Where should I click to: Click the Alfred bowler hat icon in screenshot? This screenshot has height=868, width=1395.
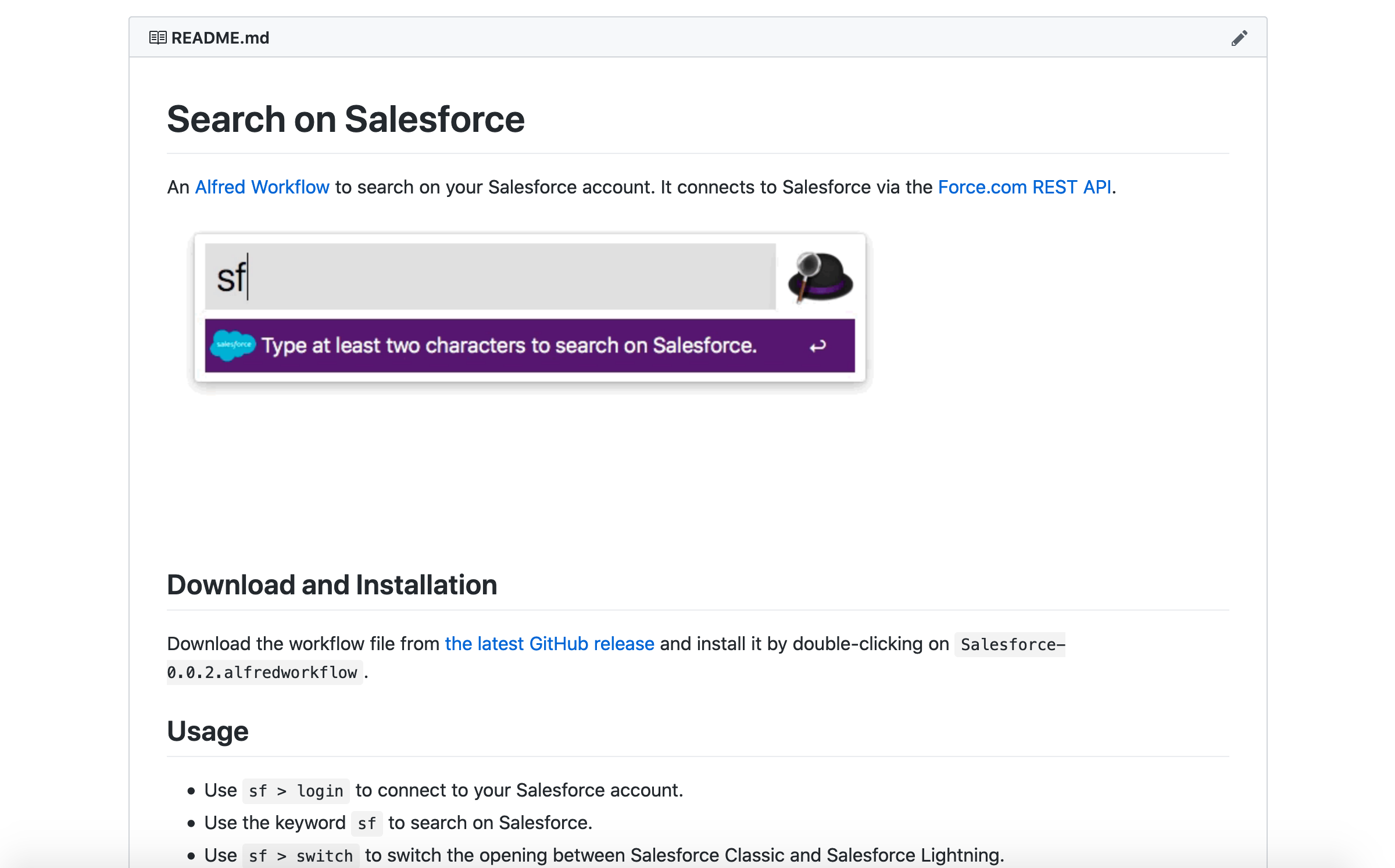tap(821, 279)
